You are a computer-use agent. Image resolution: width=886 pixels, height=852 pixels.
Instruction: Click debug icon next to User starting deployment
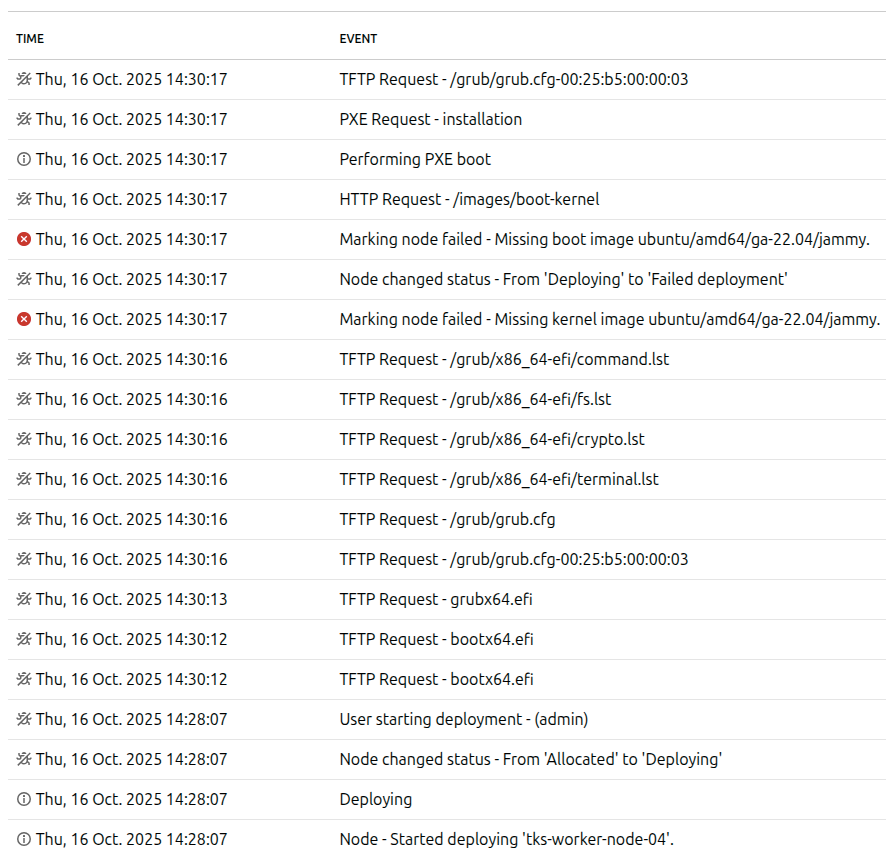(24, 719)
